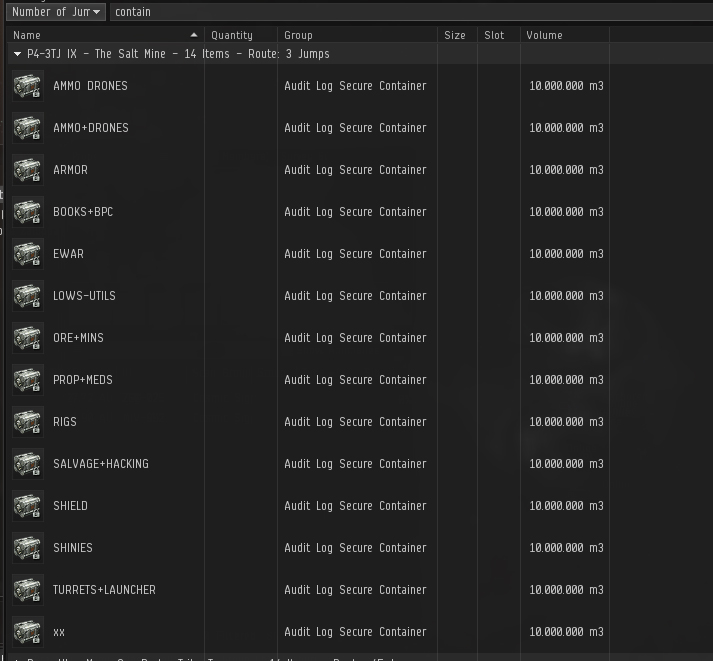Select the AMMO DRONES row name
Screen dimensions: 713x661
[x=90, y=86]
